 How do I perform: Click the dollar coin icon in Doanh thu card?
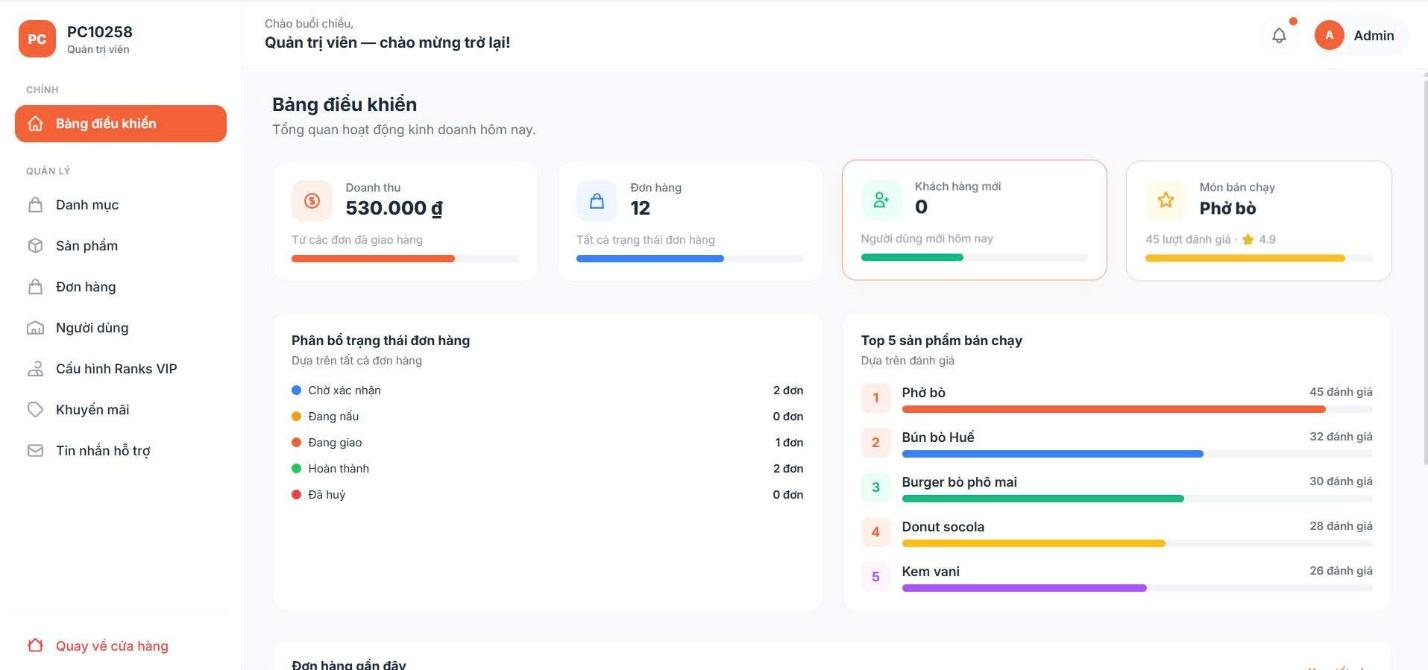click(x=312, y=201)
